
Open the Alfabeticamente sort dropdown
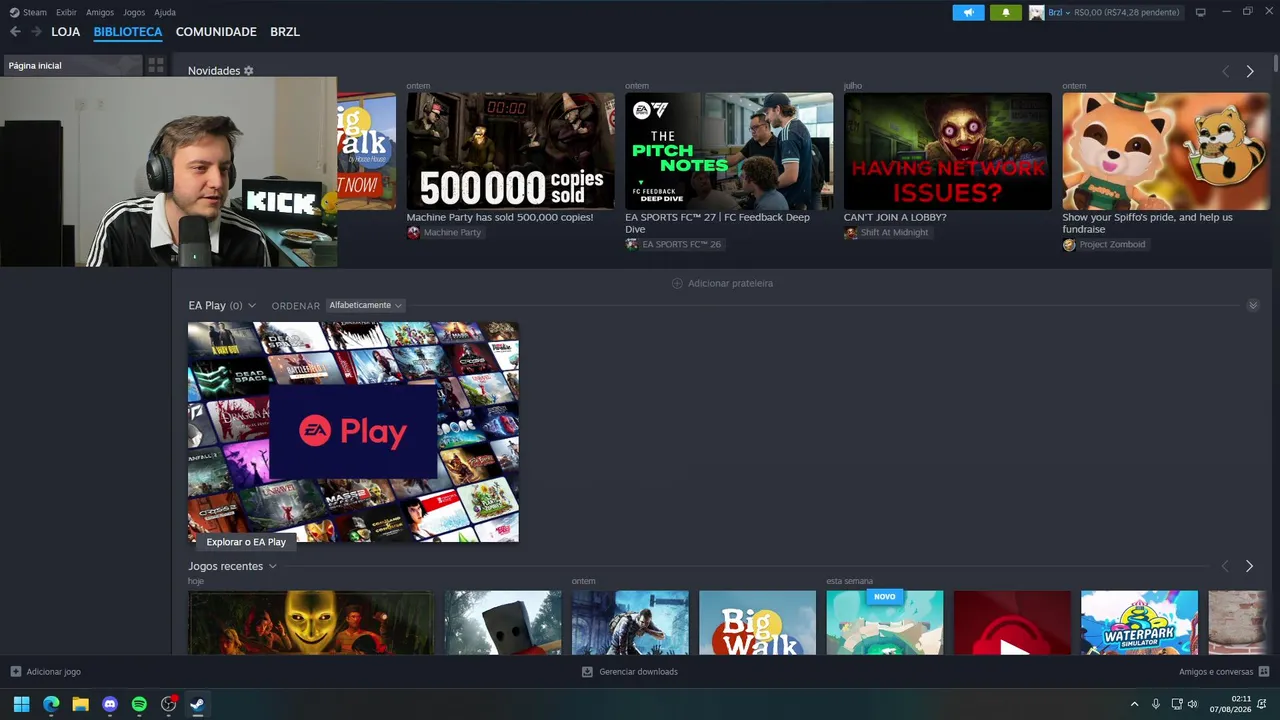(x=365, y=305)
